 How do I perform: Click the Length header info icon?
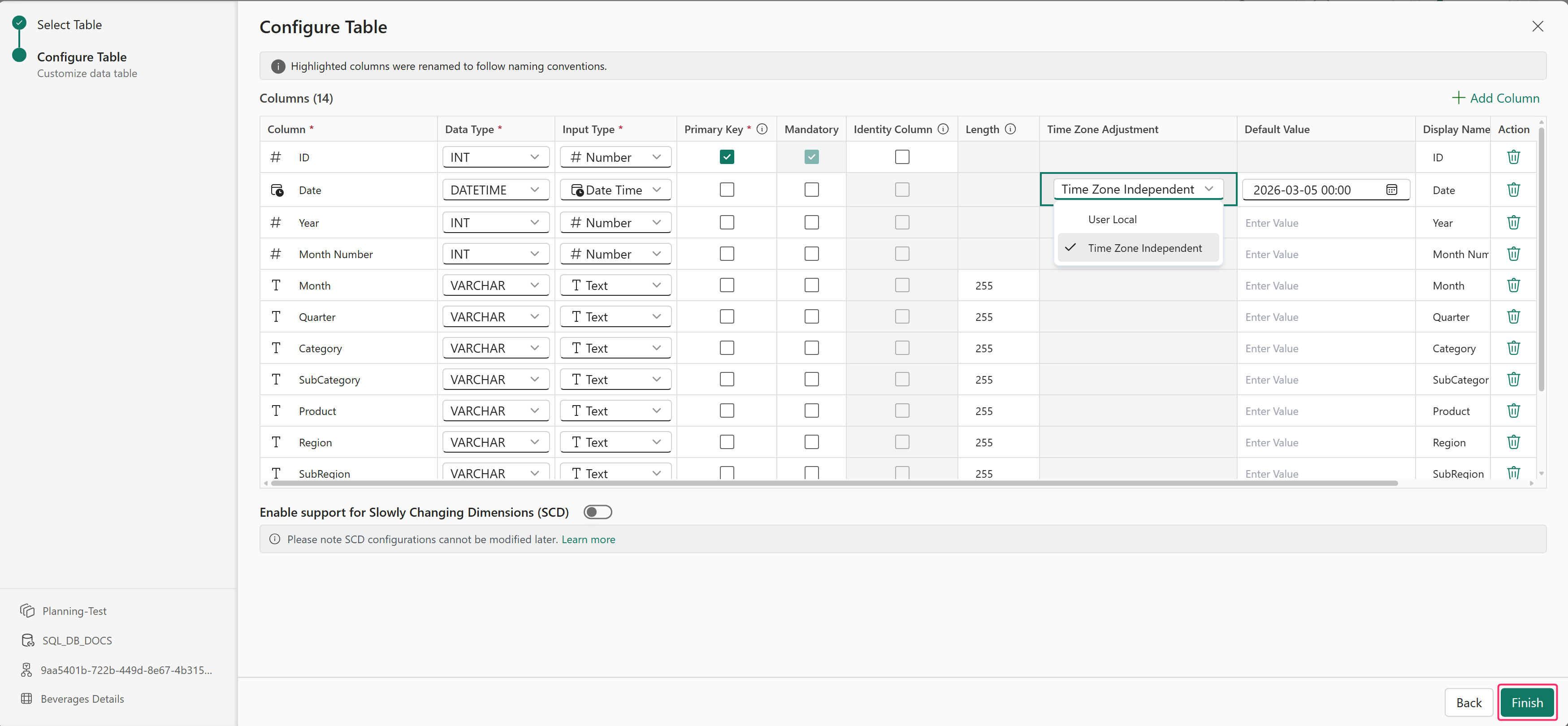pyautogui.click(x=1010, y=129)
